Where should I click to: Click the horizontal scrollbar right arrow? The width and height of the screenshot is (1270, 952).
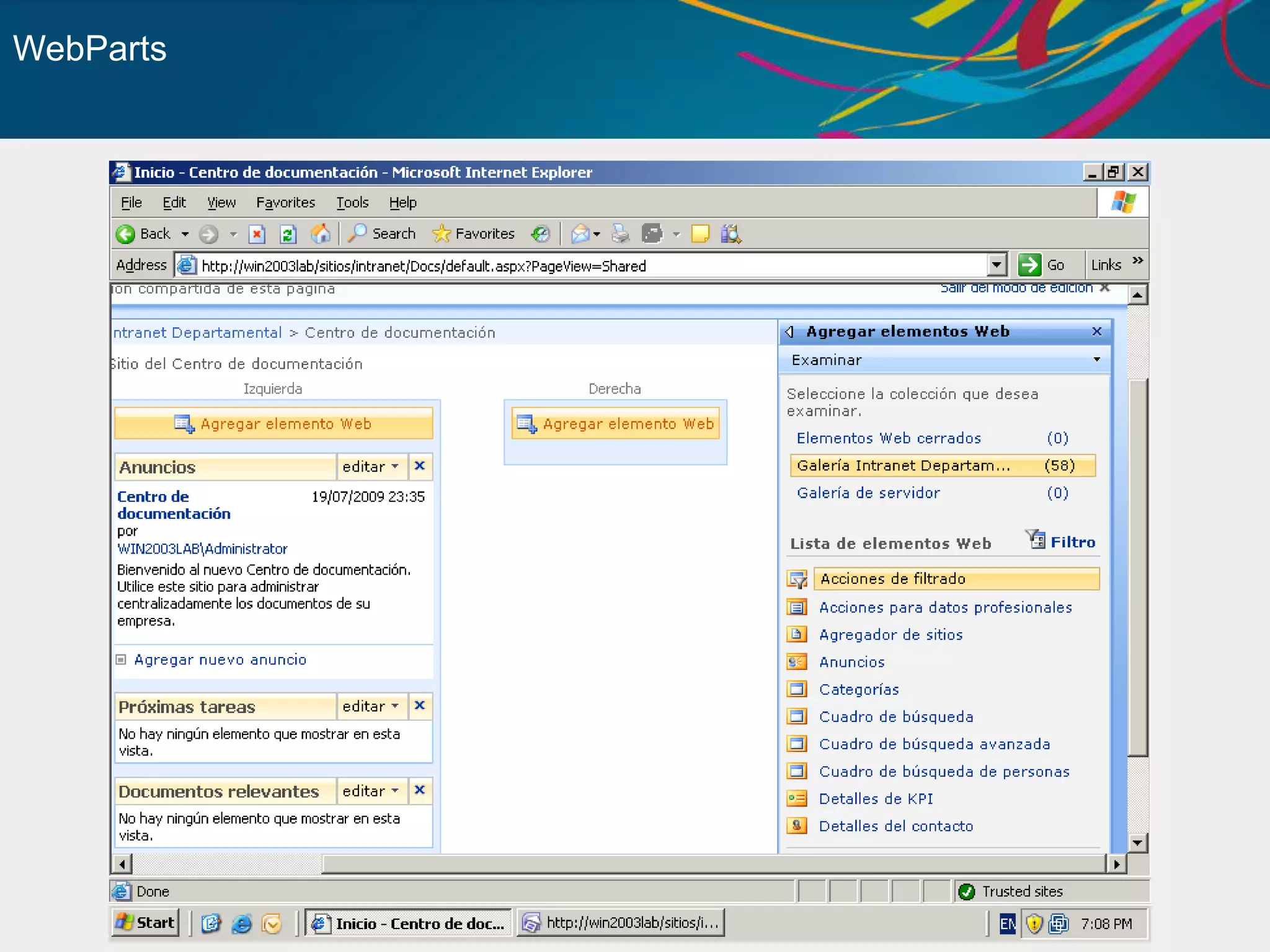[1116, 864]
